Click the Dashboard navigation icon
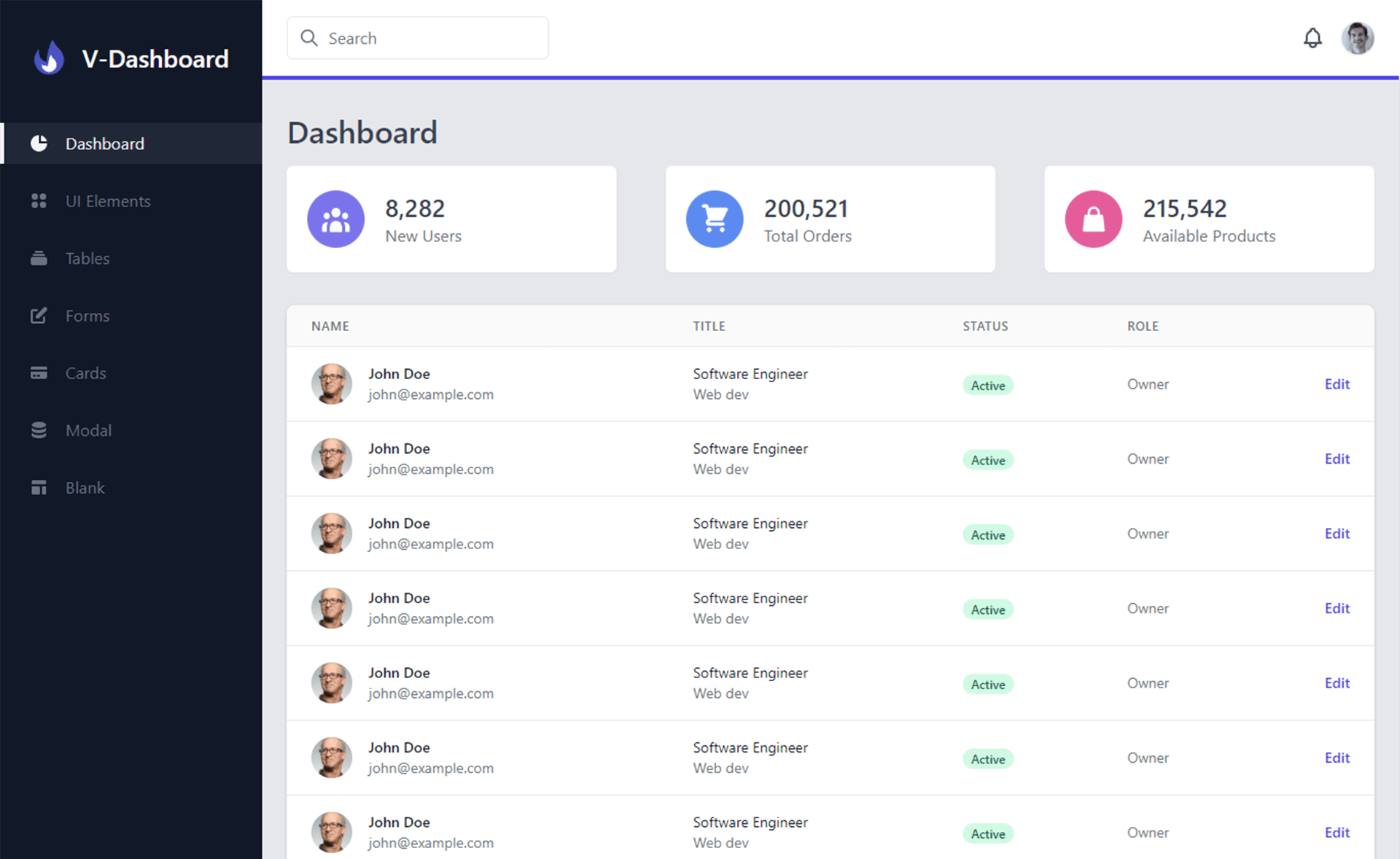The width and height of the screenshot is (1400, 859). tap(36, 143)
